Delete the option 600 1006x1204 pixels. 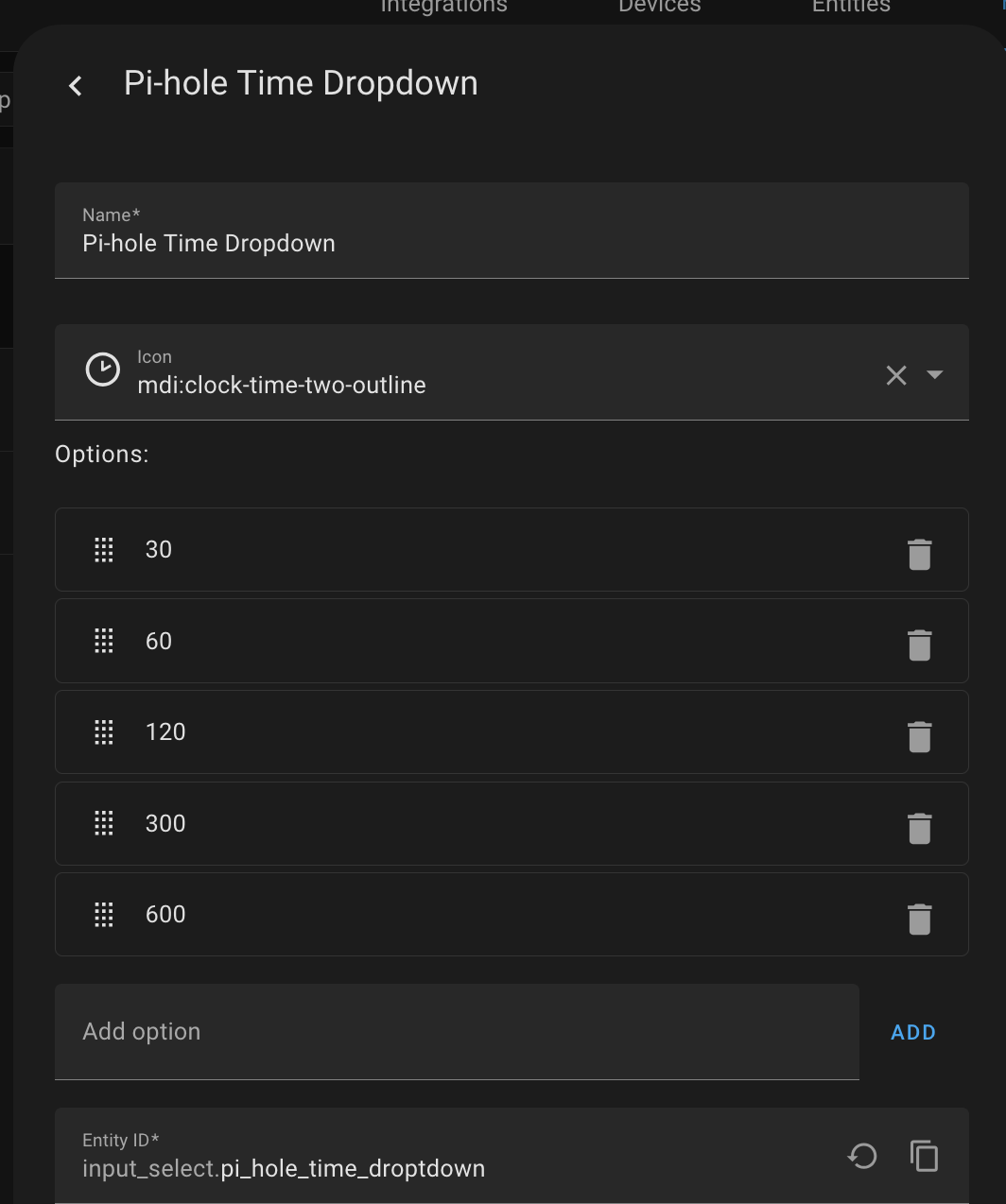pyautogui.click(x=920, y=919)
